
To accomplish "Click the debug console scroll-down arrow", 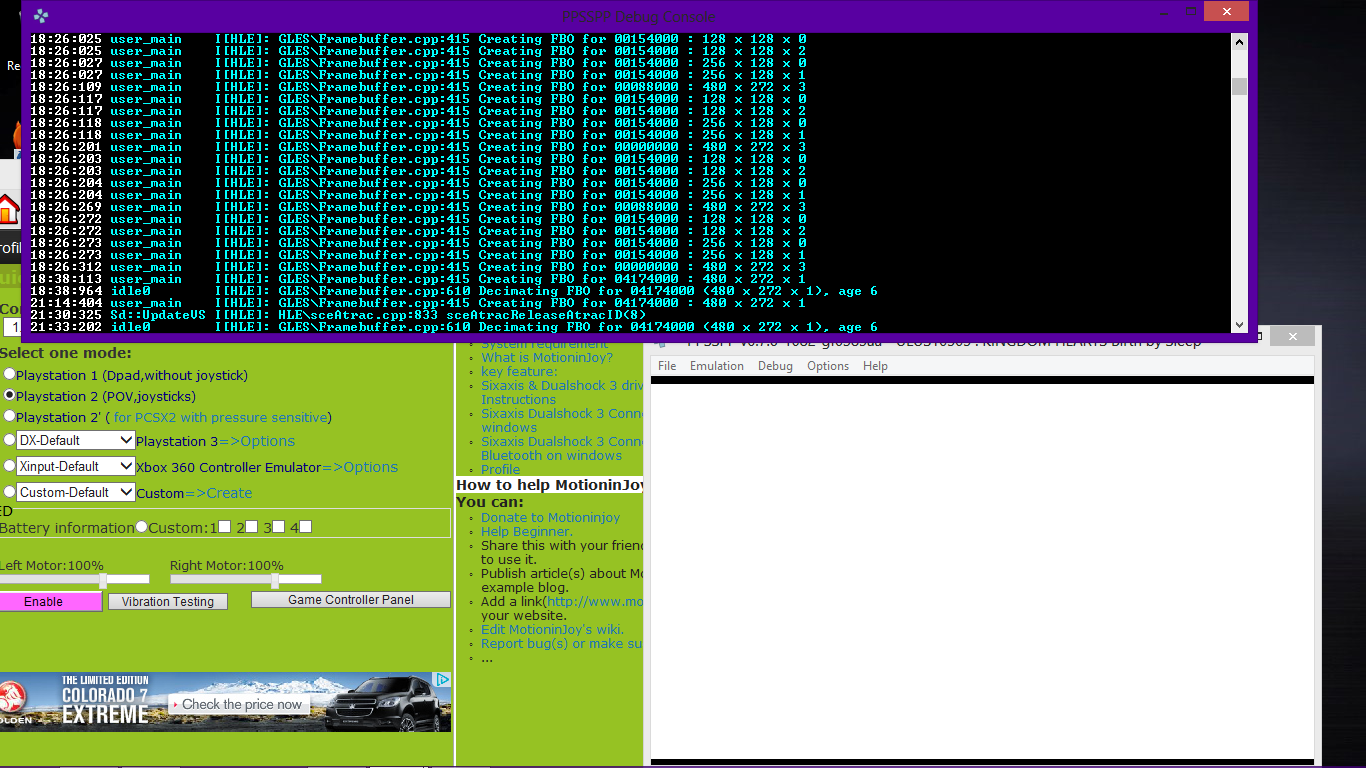I will [1240, 324].
